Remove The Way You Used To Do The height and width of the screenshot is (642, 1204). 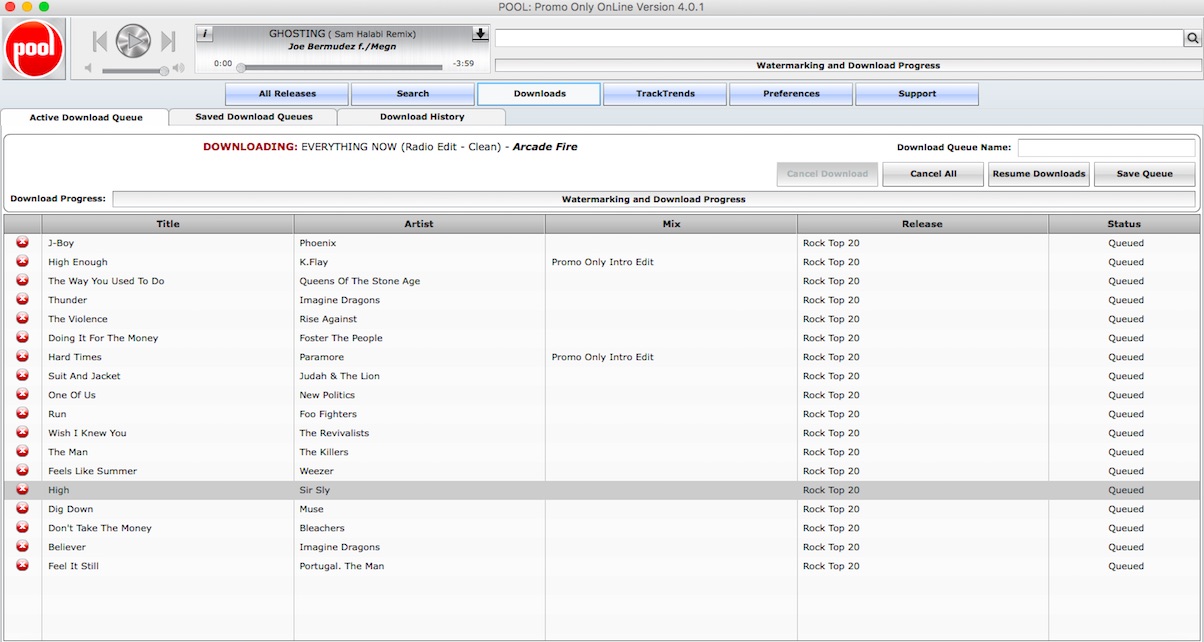click(22, 281)
